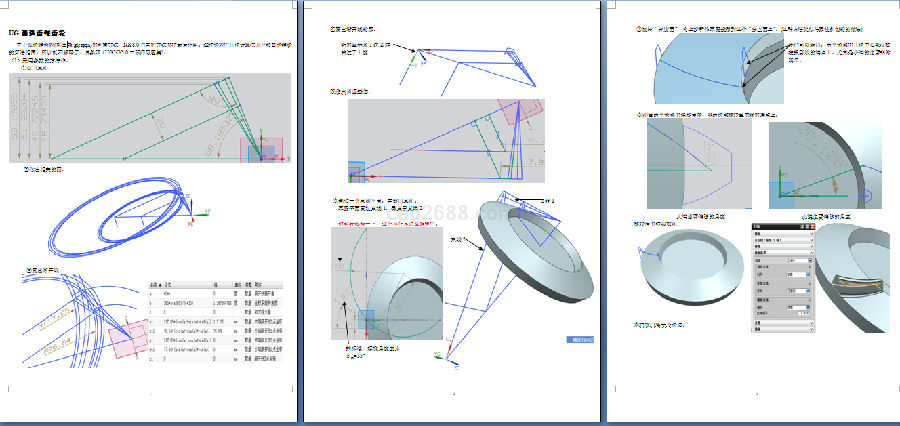Viewport: 900px width, 426px height.
Task: Select the blue square in page two's gray sketch
Action: (x=357, y=171)
